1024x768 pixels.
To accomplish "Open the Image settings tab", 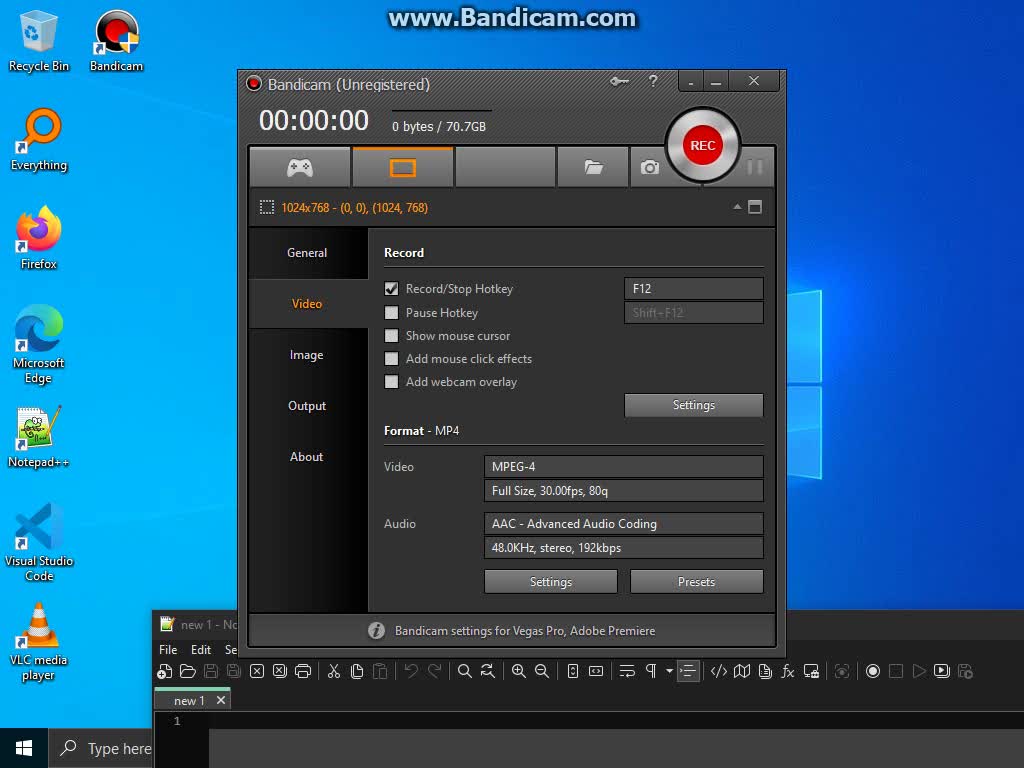I will (x=307, y=355).
